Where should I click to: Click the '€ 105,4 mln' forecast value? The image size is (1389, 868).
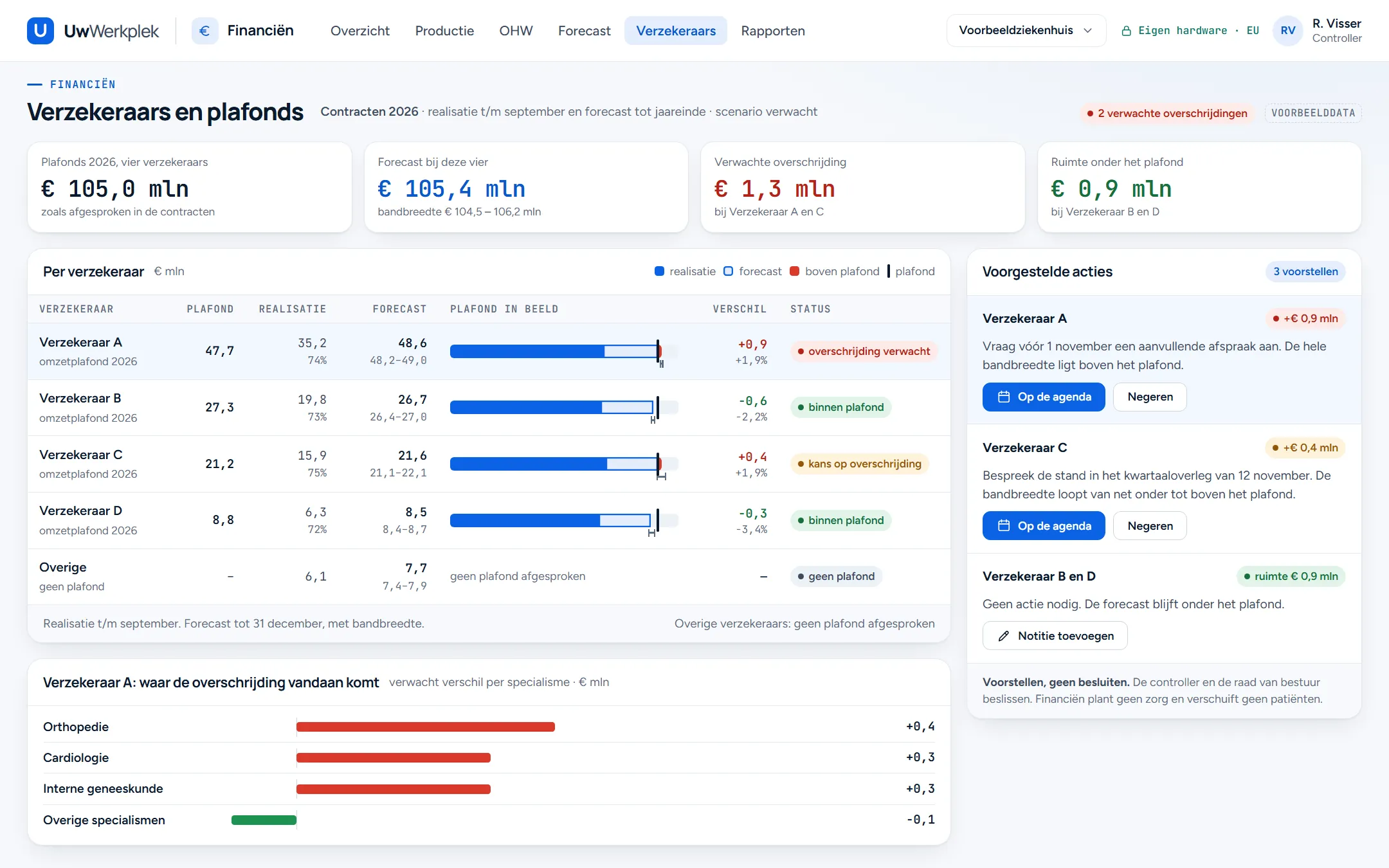pos(451,188)
